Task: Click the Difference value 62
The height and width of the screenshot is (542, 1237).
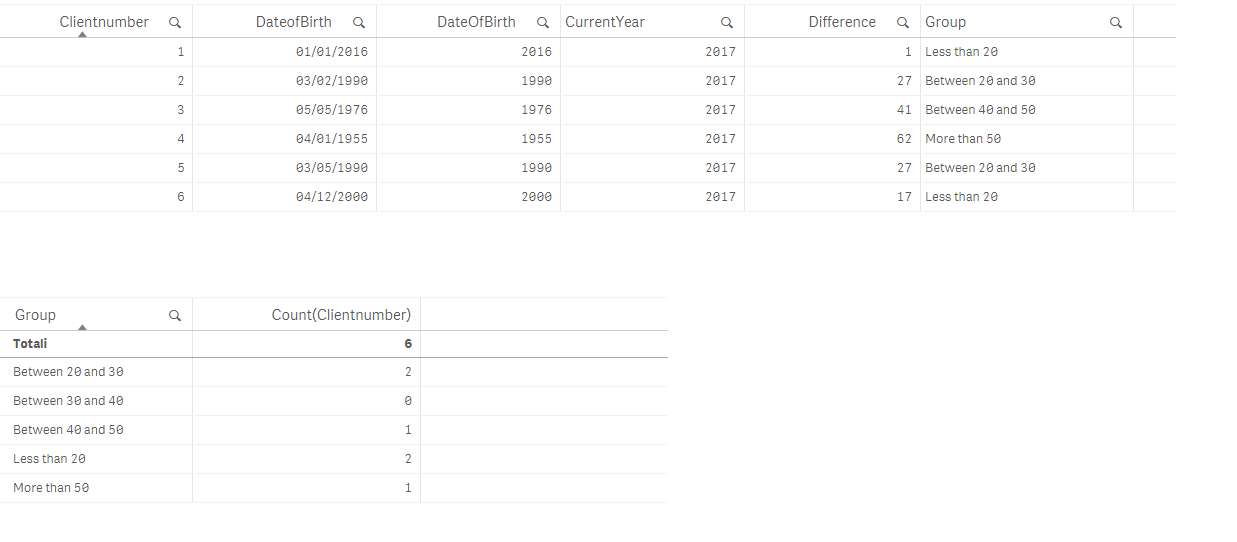Action: 904,139
